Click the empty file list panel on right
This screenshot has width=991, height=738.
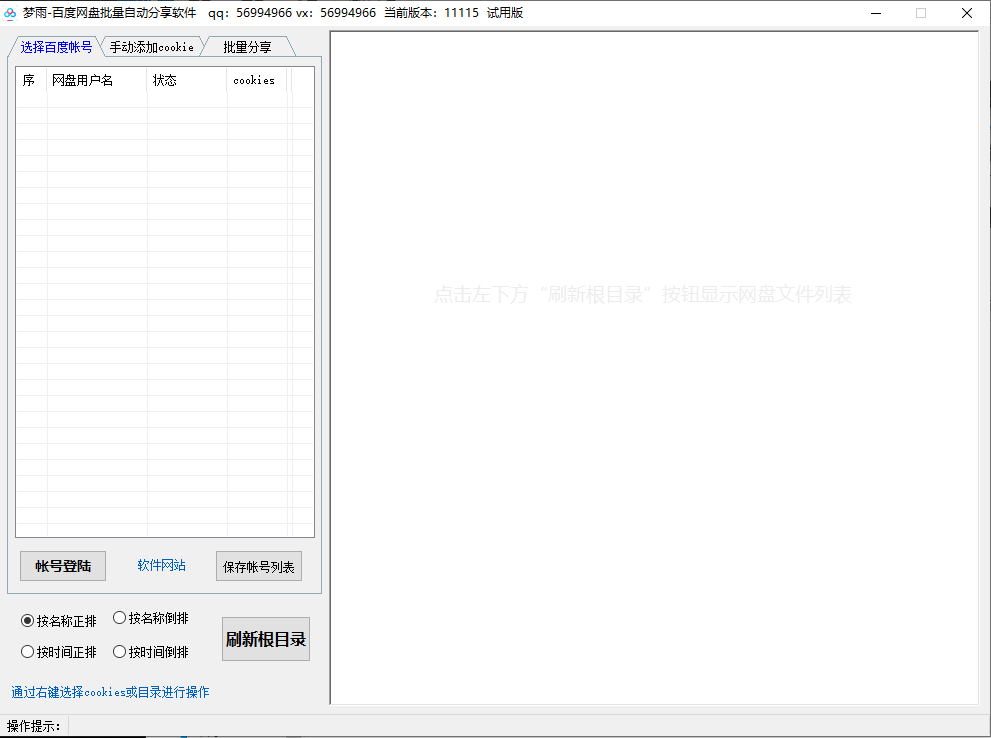pyautogui.click(x=654, y=450)
